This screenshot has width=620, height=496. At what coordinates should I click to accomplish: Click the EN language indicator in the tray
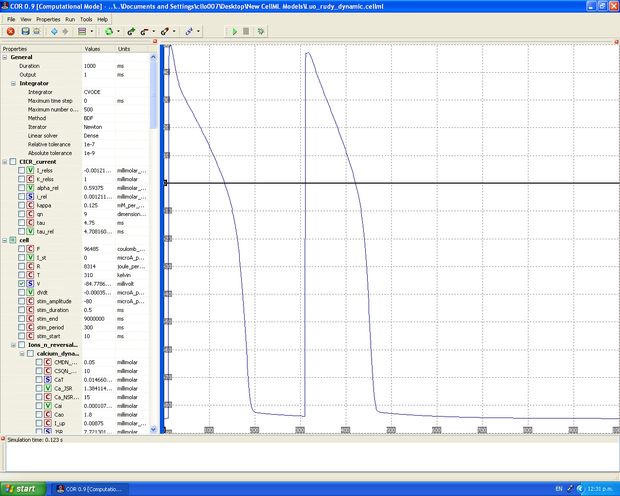559,489
